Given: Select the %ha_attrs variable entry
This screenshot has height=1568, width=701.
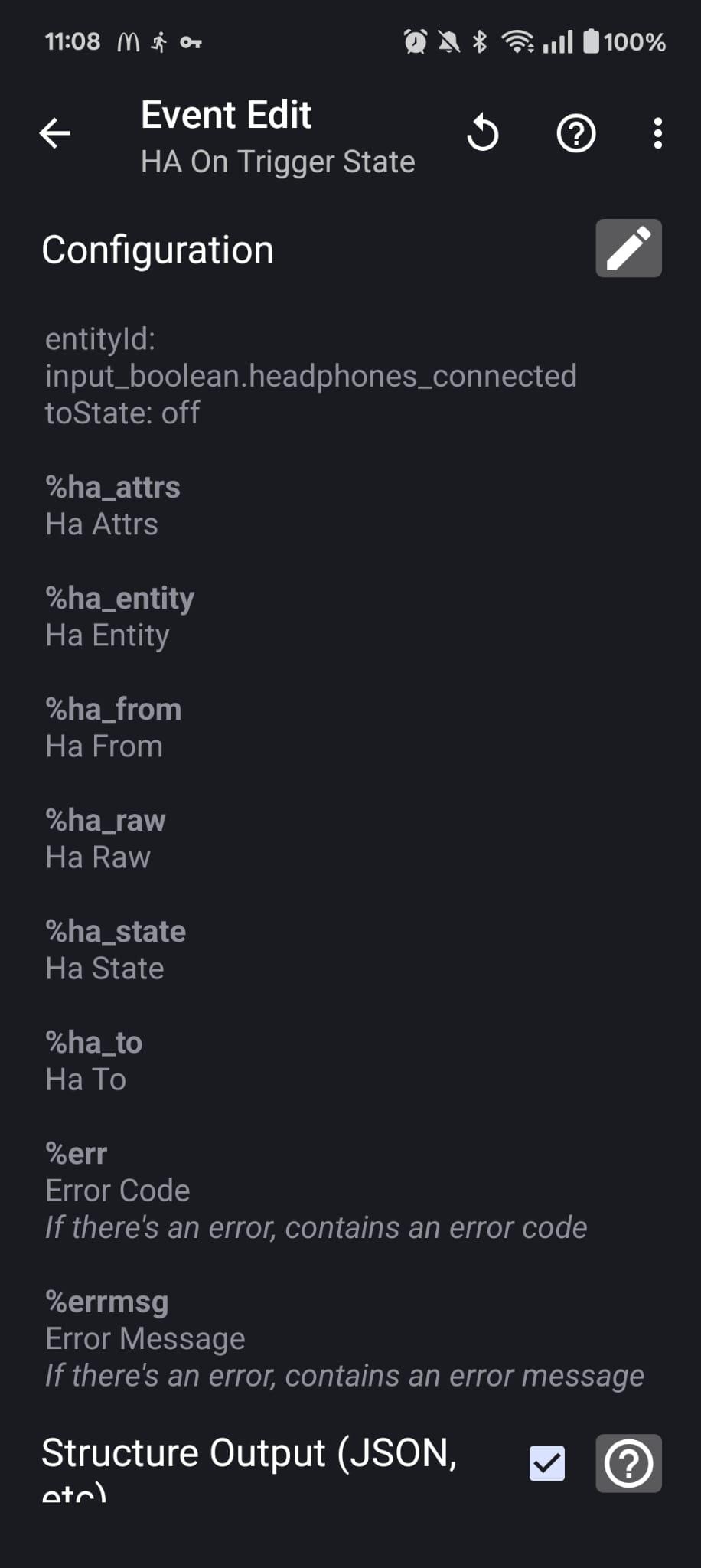Looking at the screenshot, I should 113,505.
